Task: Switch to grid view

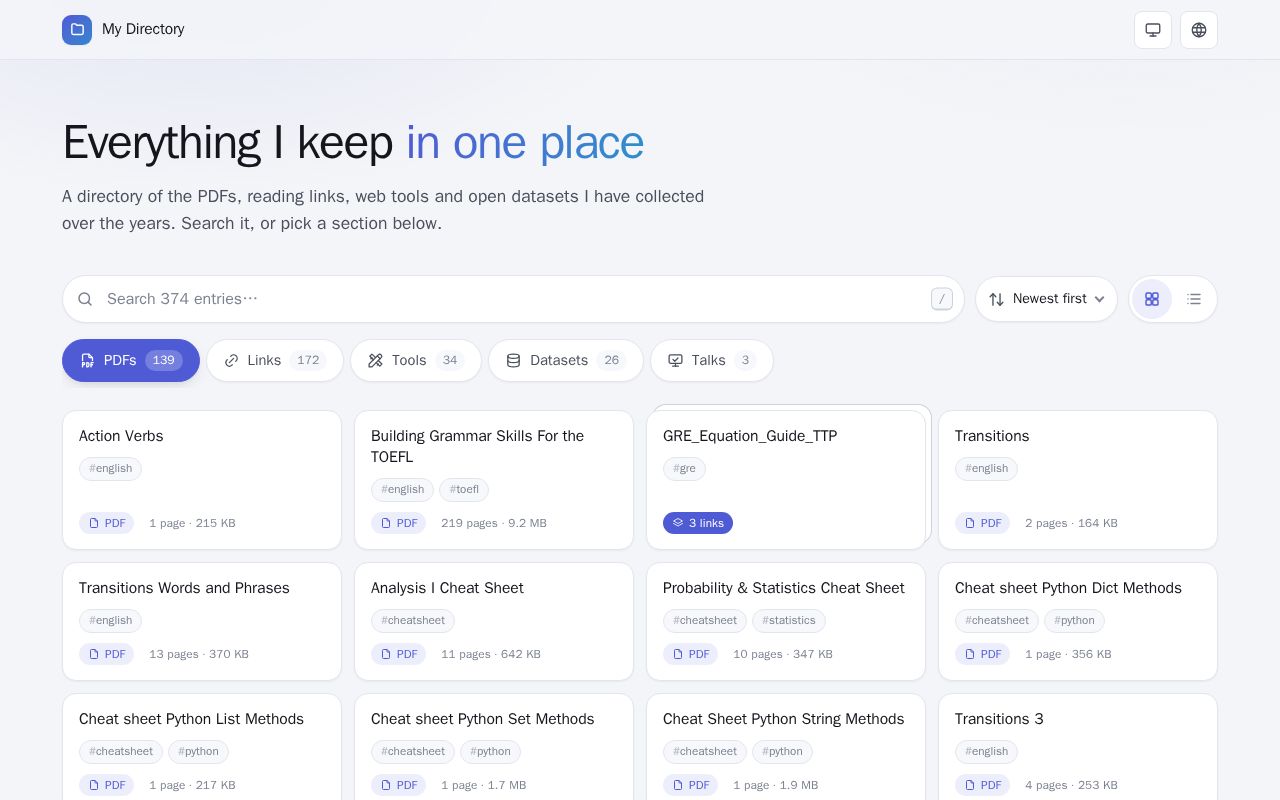Action: [x=1152, y=299]
